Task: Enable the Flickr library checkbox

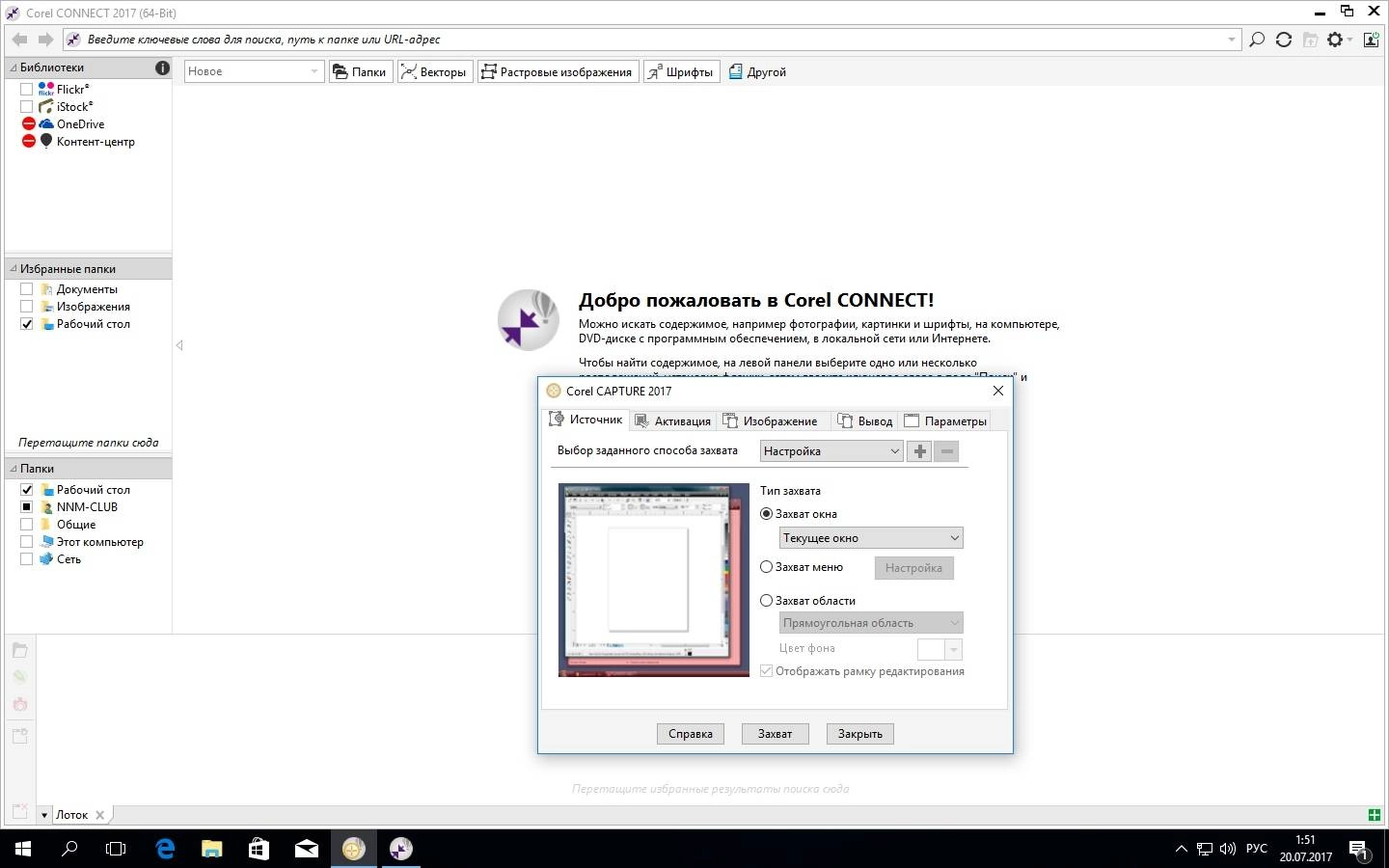Action: tap(27, 89)
